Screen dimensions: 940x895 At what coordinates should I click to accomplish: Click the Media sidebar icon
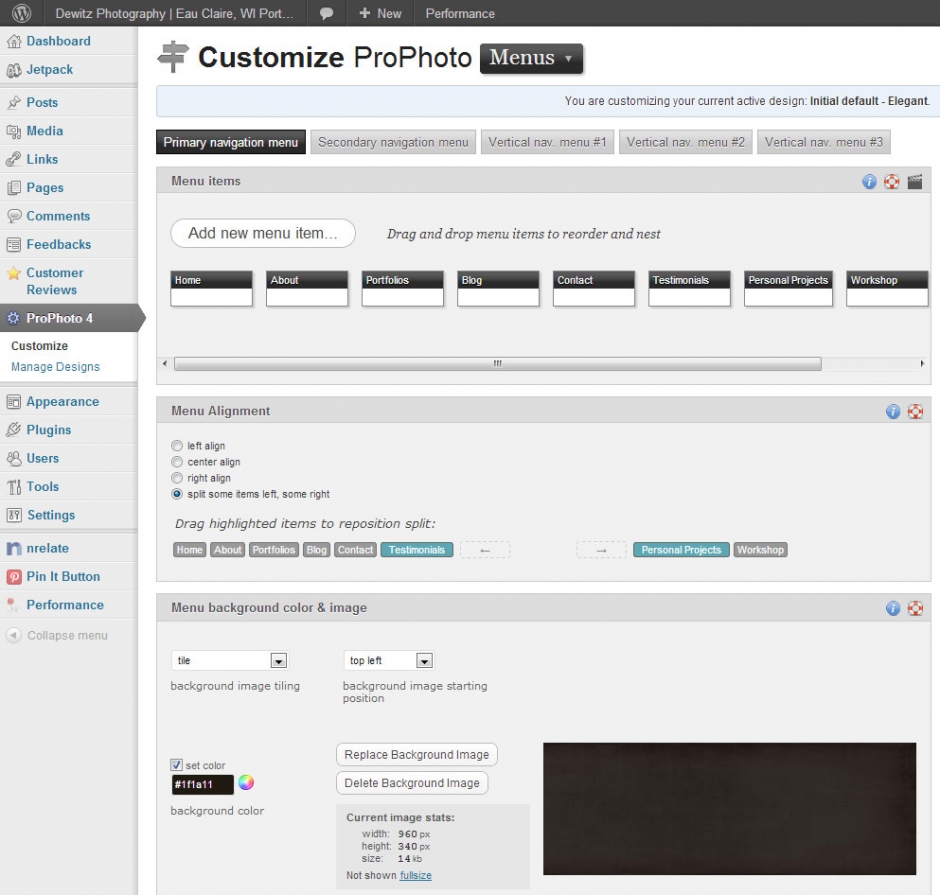14,131
